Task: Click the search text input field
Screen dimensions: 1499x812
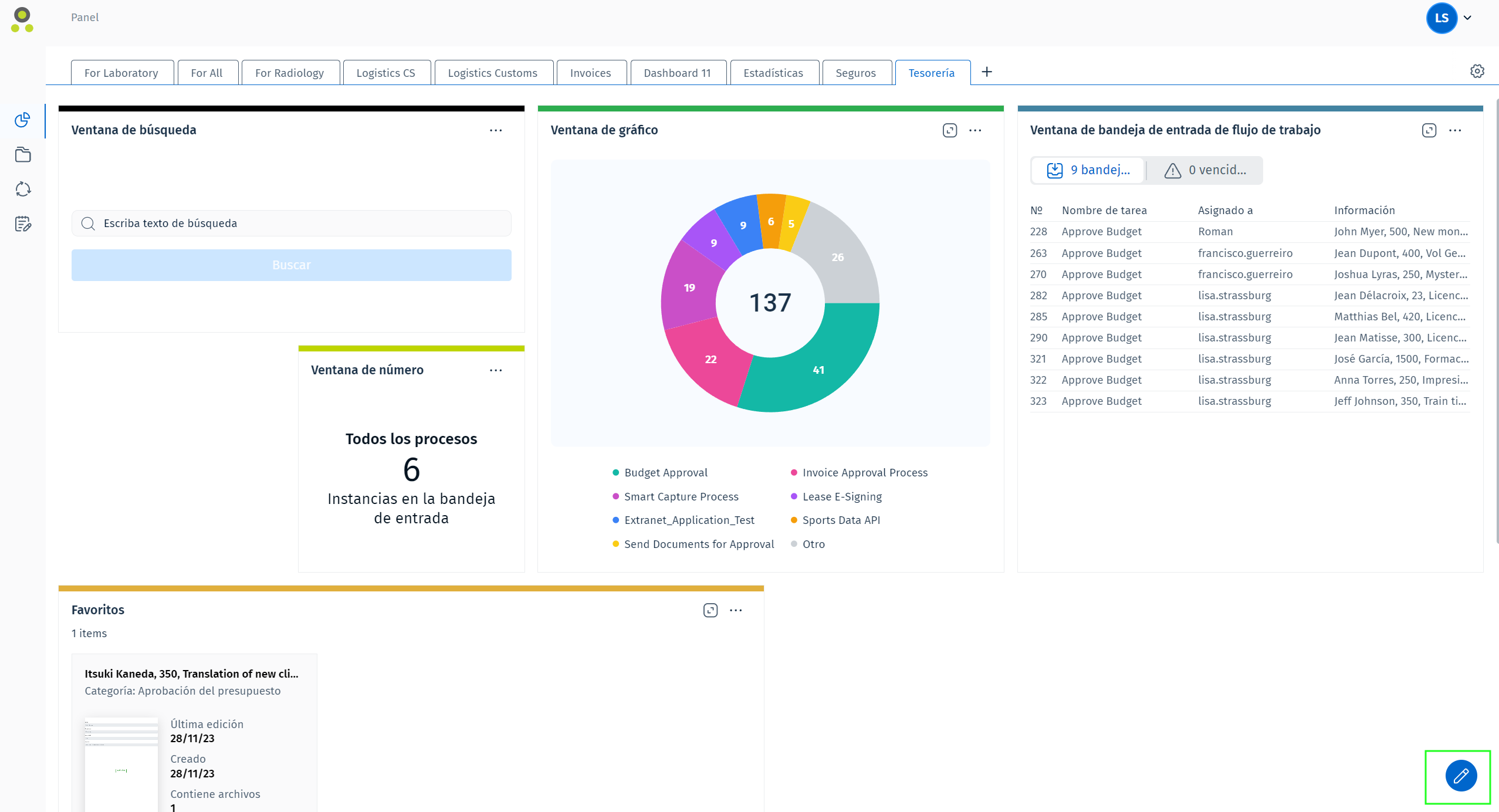Action: click(291, 223)
